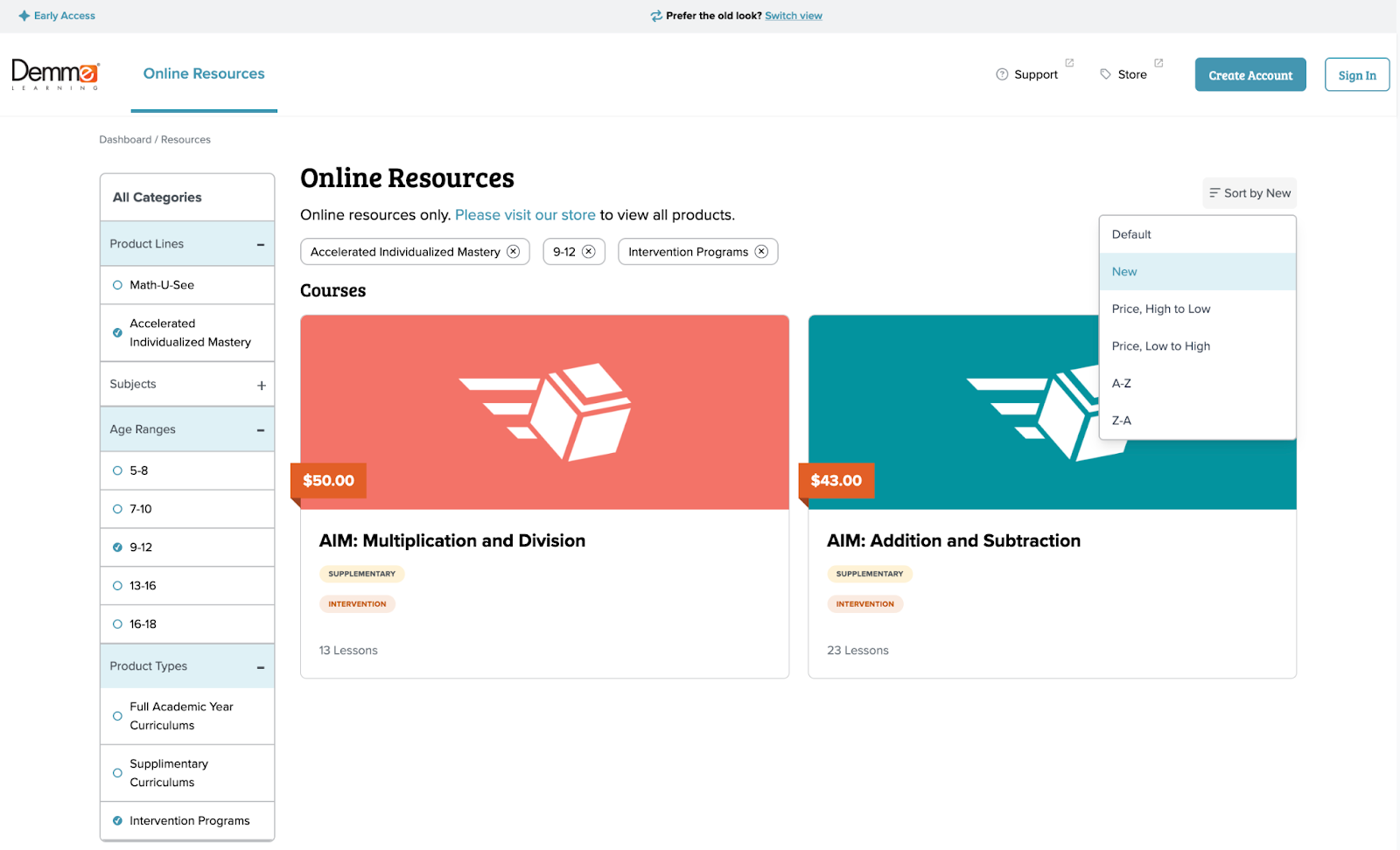Click the Demme Learning logo
The height and width of the screenshot is (850, 1400).
pos(55,75)
